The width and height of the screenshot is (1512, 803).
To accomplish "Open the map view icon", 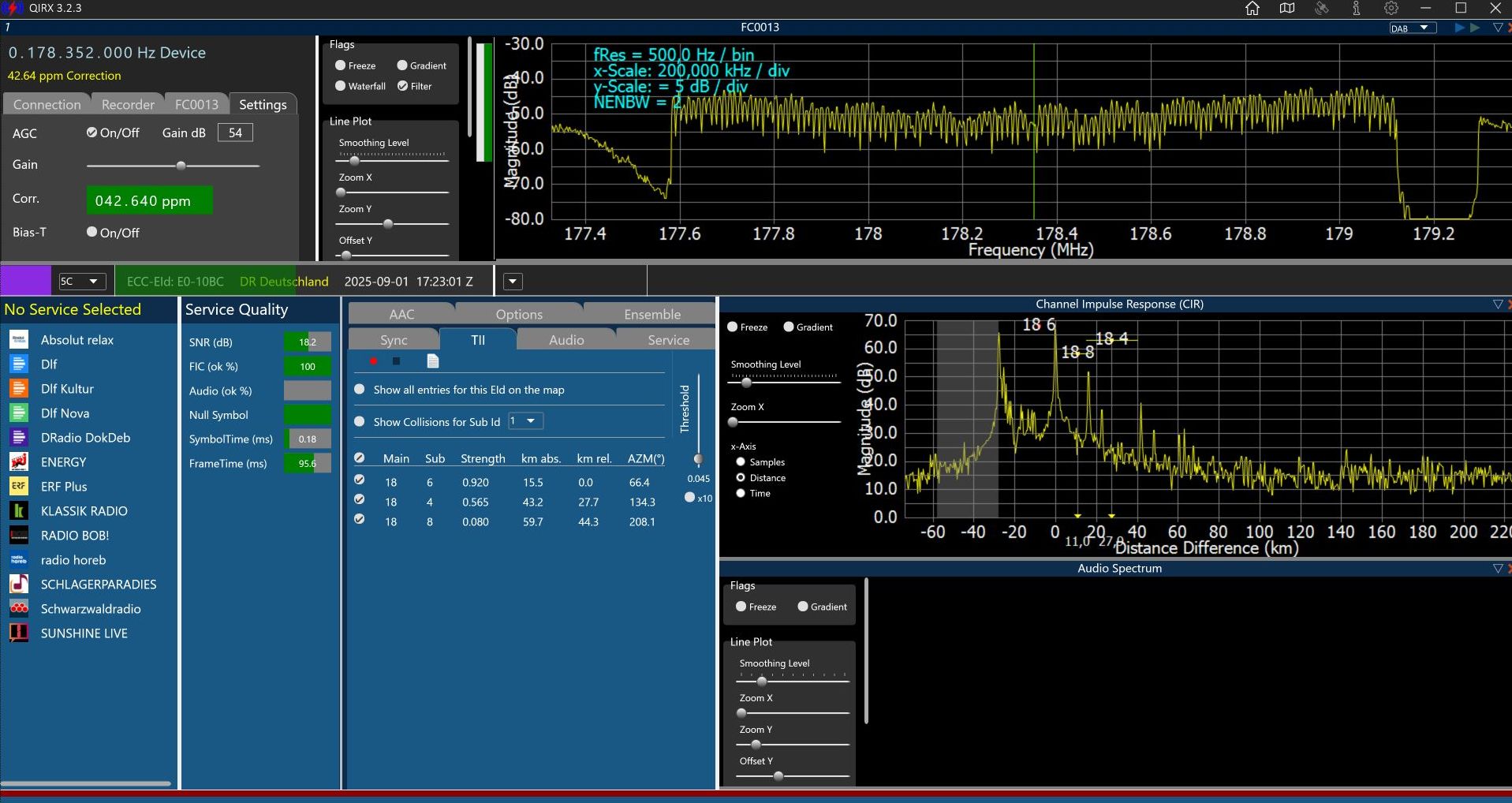I will (1287, 8).
